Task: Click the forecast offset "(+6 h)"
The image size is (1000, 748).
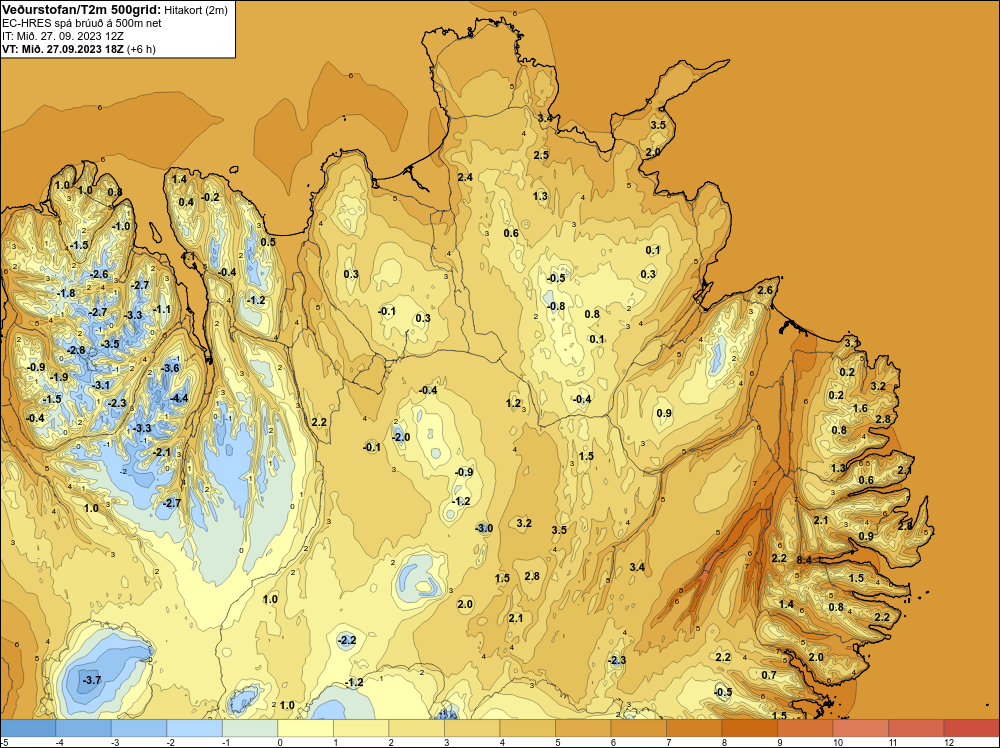Action: (x=142, y=49)
